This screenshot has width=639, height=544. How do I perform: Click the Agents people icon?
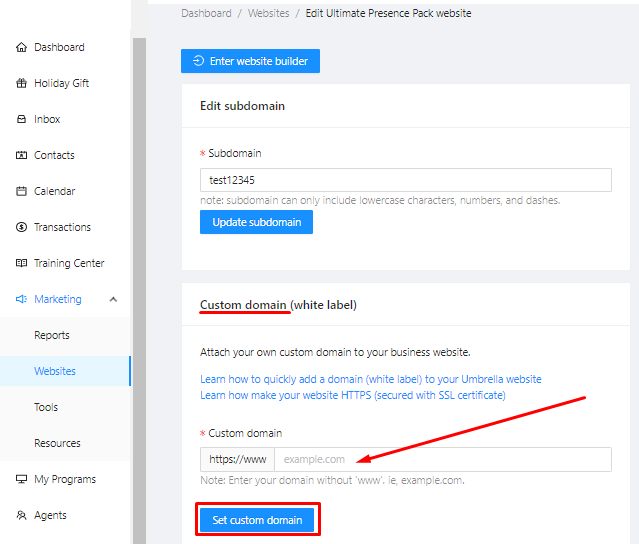(x=21, y=515)
